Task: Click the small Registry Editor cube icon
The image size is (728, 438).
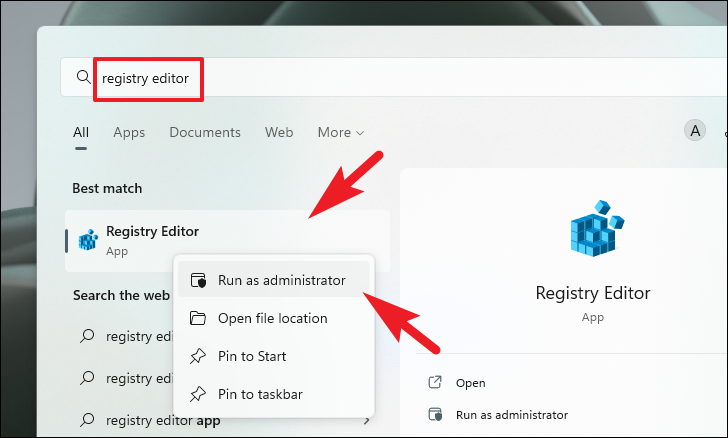Action: click(x=88, y=240)
